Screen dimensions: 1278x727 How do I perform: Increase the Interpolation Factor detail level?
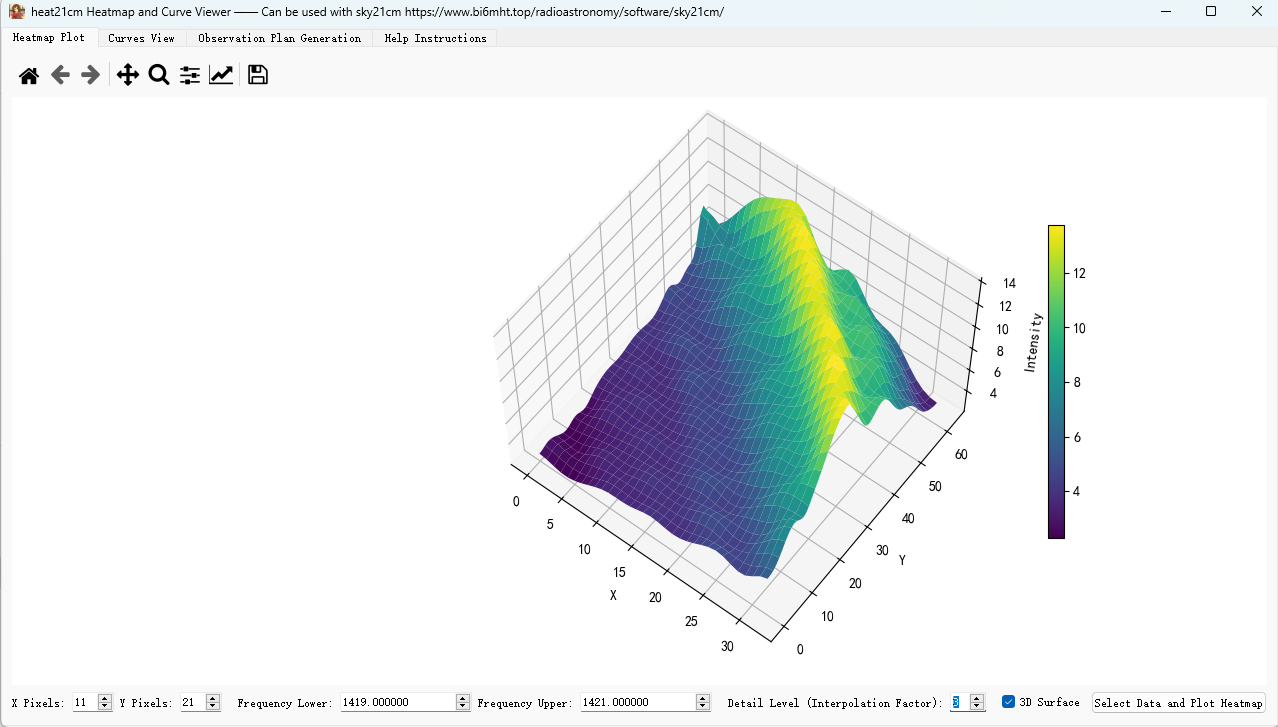[x=977, y=698]
